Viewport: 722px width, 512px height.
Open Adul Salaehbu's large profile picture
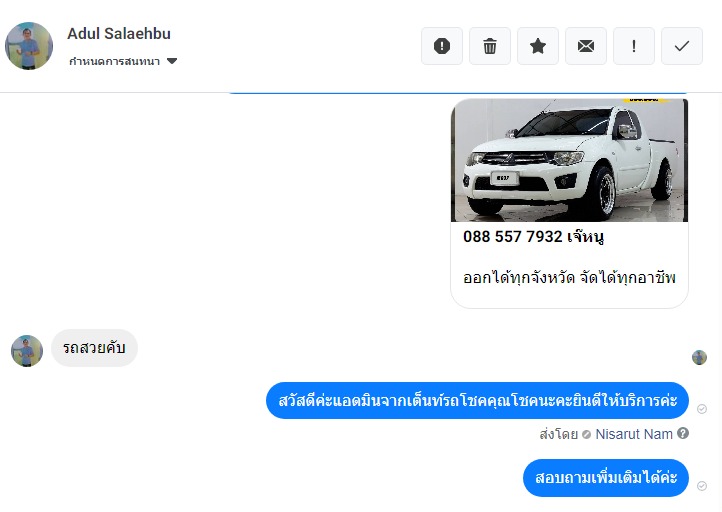point(29,46)
